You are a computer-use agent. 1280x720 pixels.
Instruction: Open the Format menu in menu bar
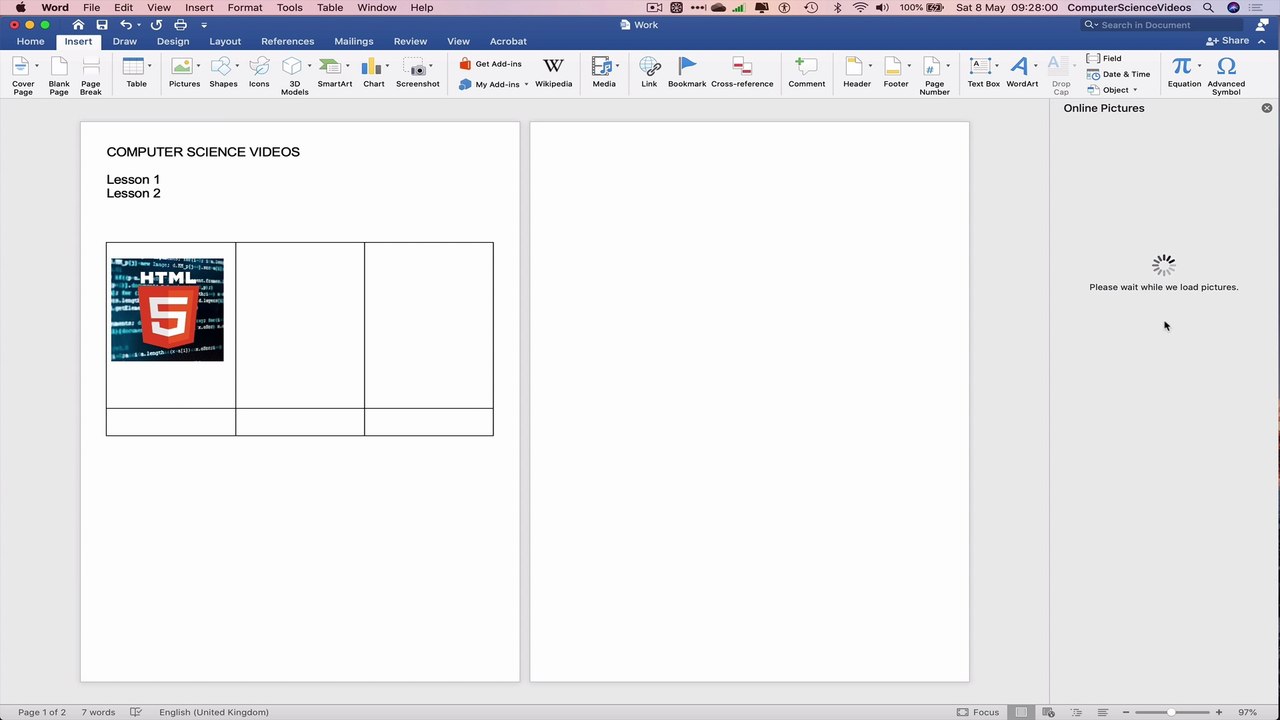click(x=245, y=7)
